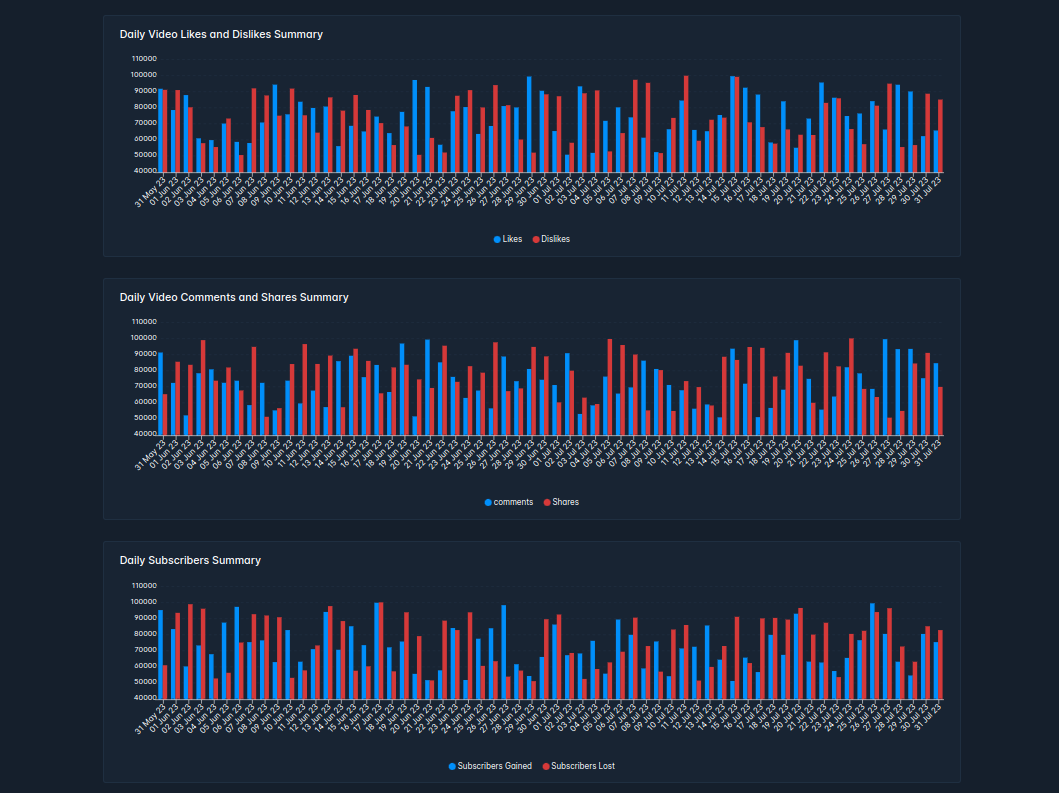Click the 110000 axis label in Likes chart
The image size is (1059, 793).
pos(144,59)
